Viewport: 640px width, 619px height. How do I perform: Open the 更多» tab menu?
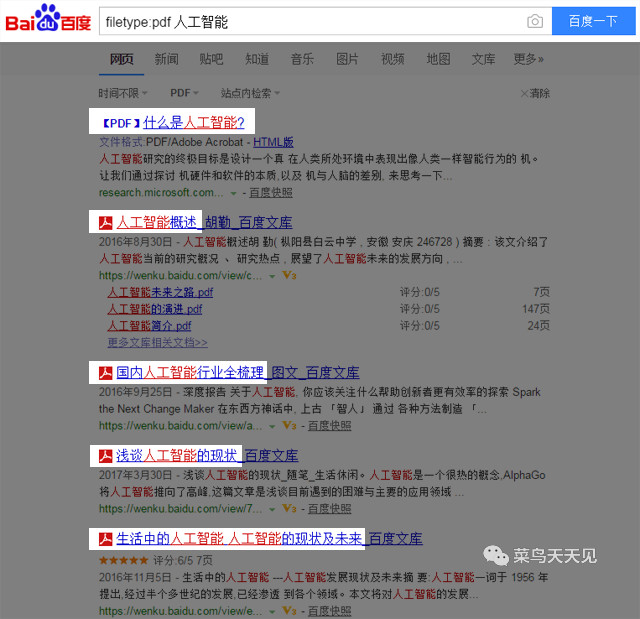(529, 59)
